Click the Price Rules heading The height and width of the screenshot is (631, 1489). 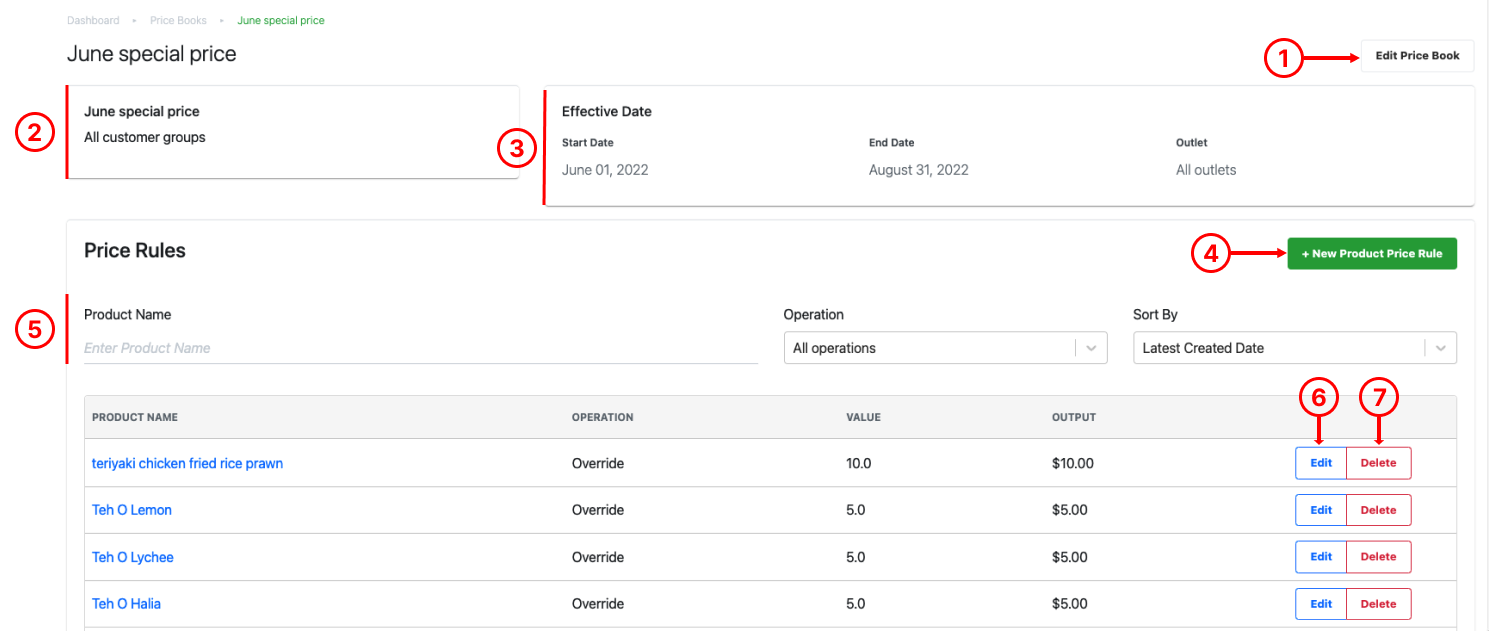[x=135, y=250]
